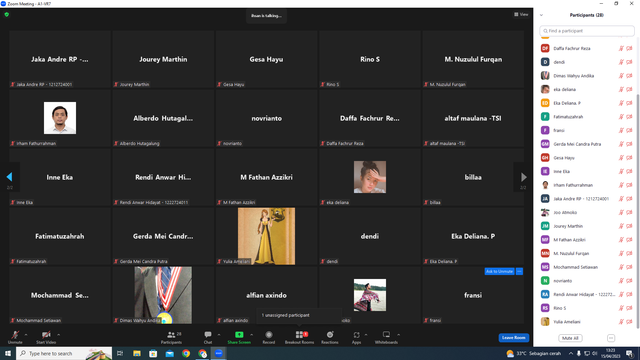Select Yulia Ameliani video tile image

266,236
